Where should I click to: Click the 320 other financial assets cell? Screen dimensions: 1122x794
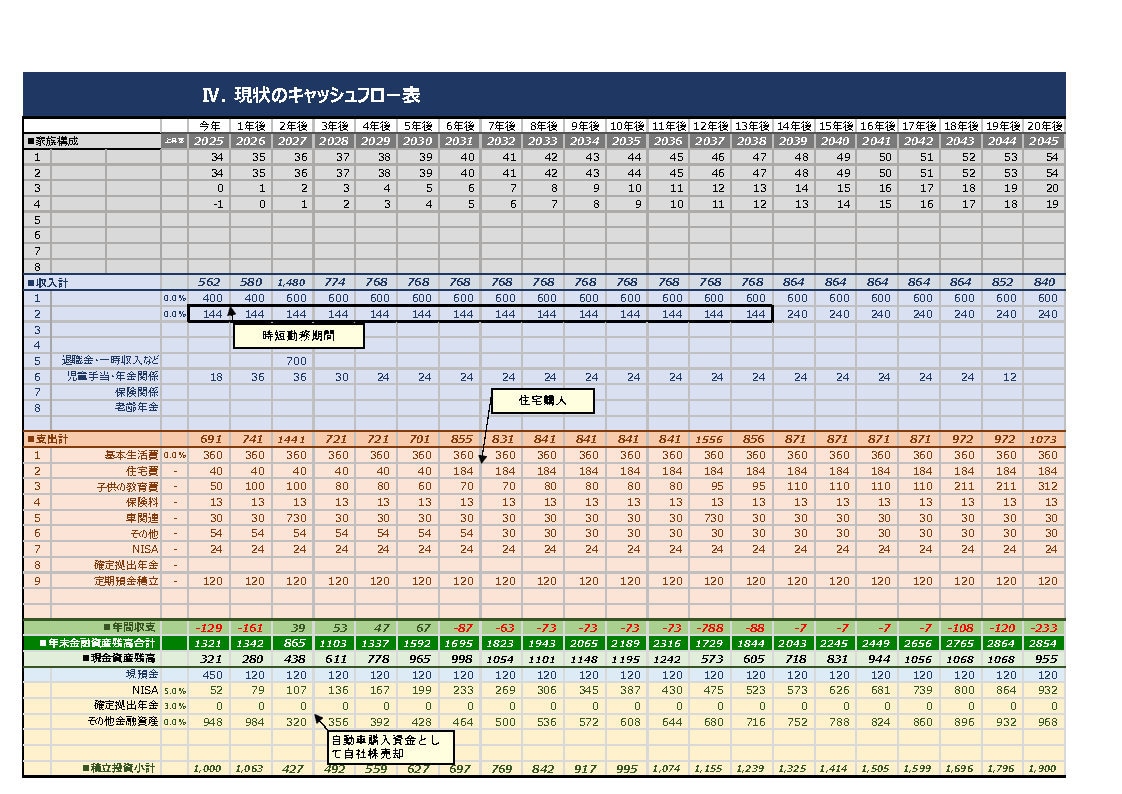coord(293,722)
